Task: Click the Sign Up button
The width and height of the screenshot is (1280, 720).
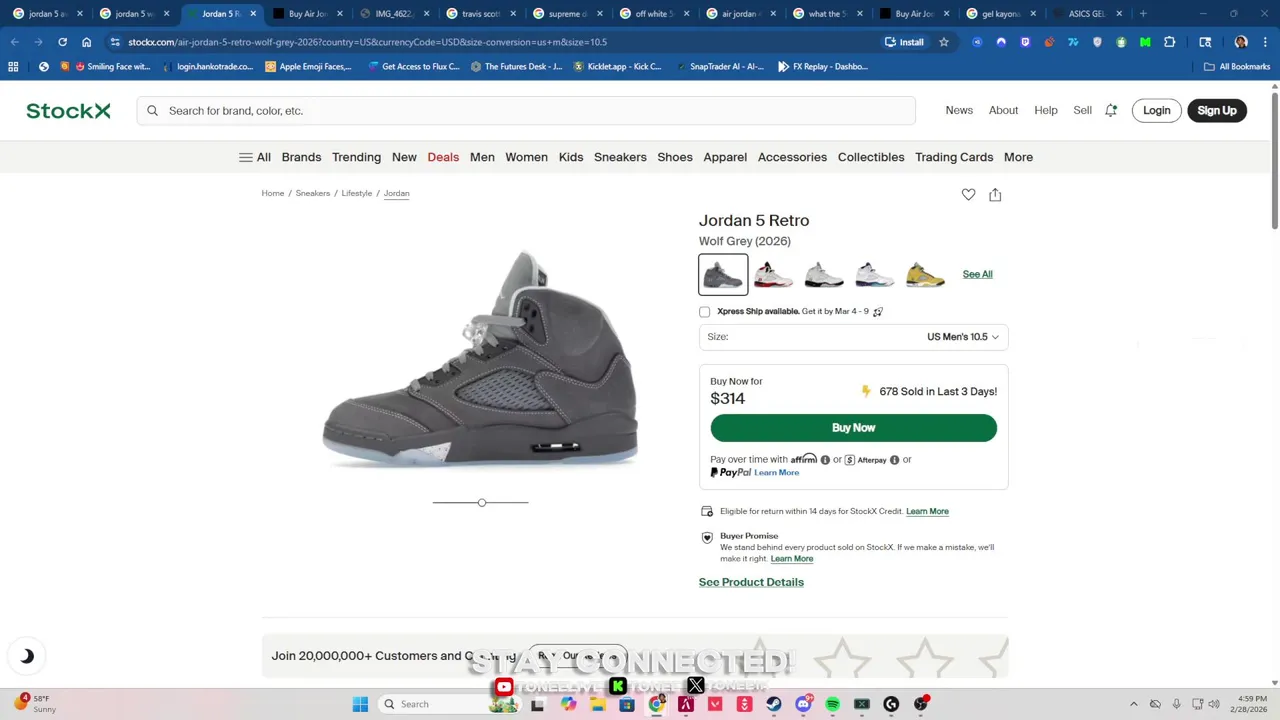Action: click(1217, 111)
